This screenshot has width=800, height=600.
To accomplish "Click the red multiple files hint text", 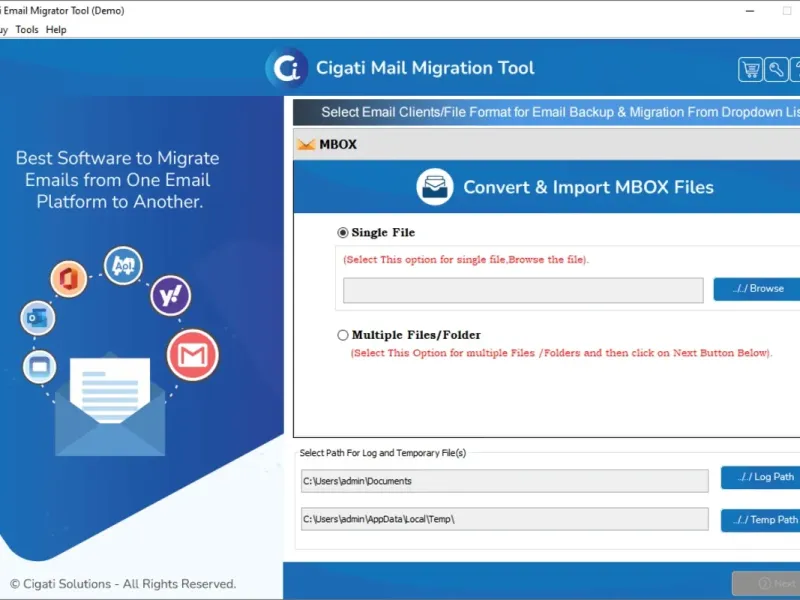I will (561, 353).
